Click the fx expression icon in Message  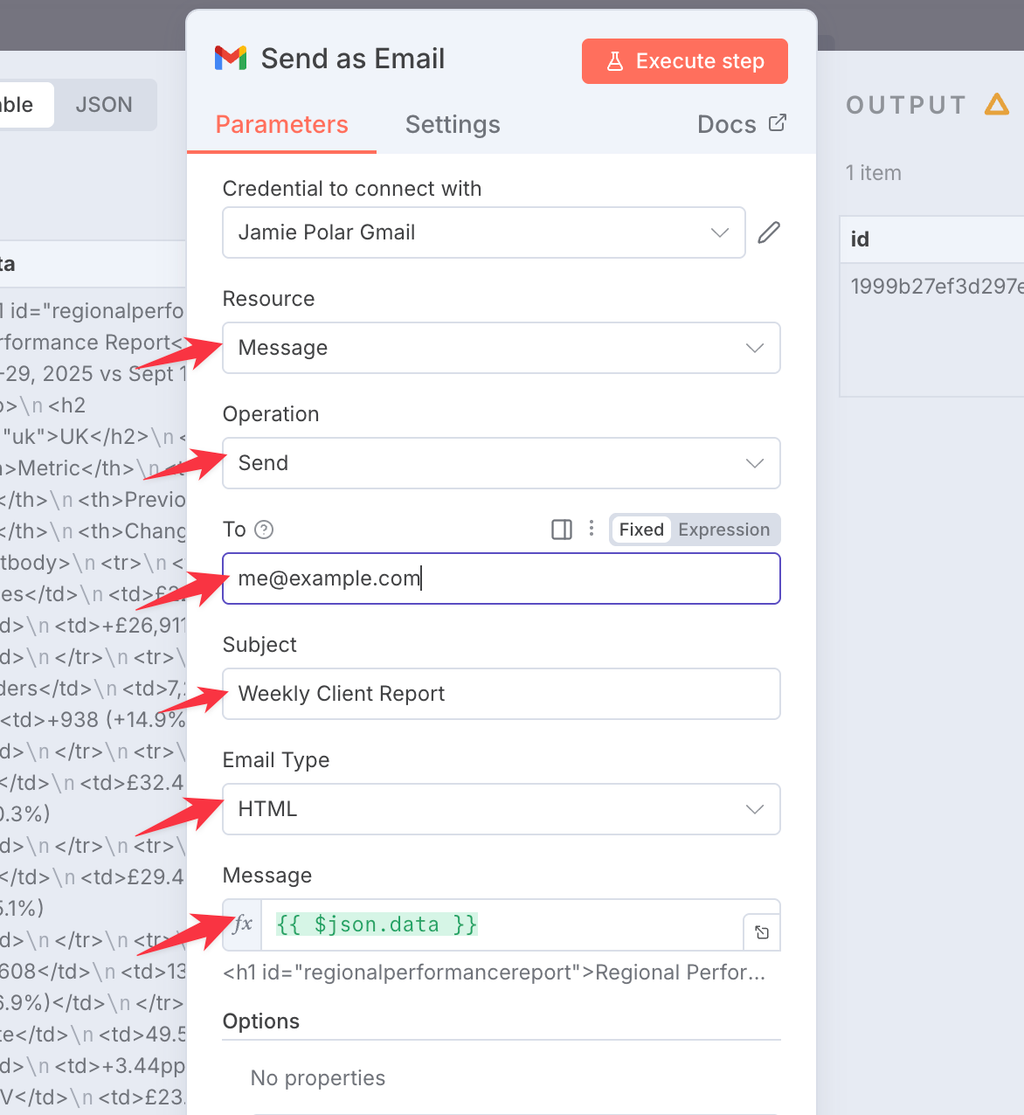[242, 924]
